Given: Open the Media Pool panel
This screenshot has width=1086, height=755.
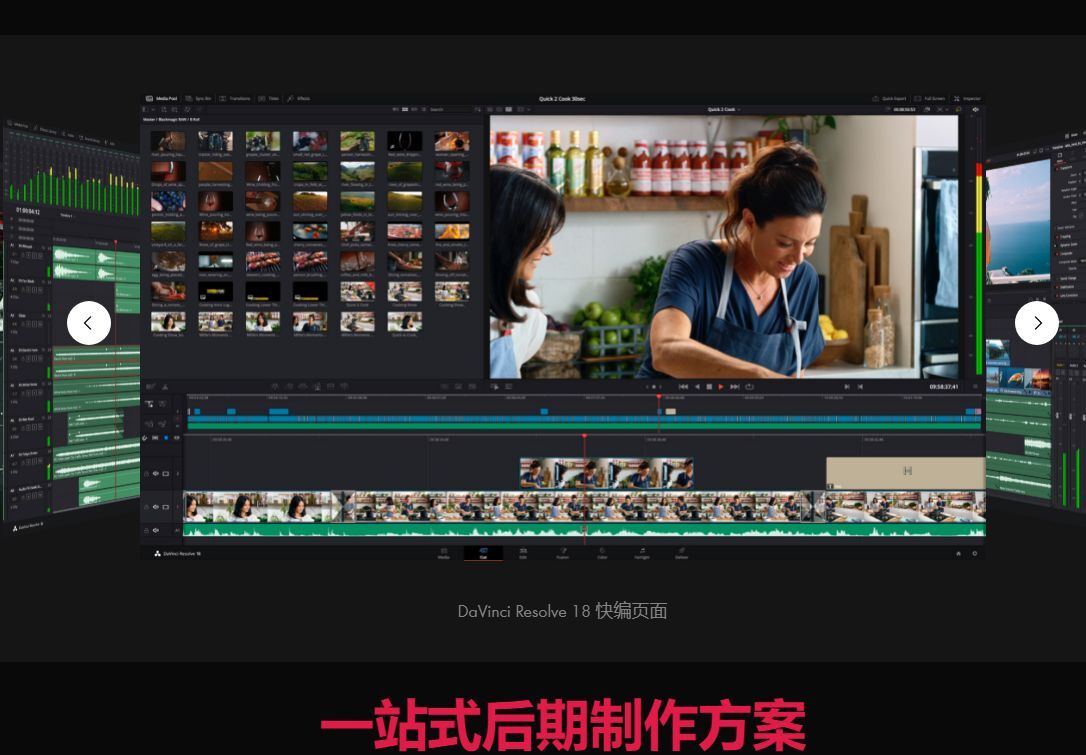Looking at the screenshot, I should [x=161, y=98].
